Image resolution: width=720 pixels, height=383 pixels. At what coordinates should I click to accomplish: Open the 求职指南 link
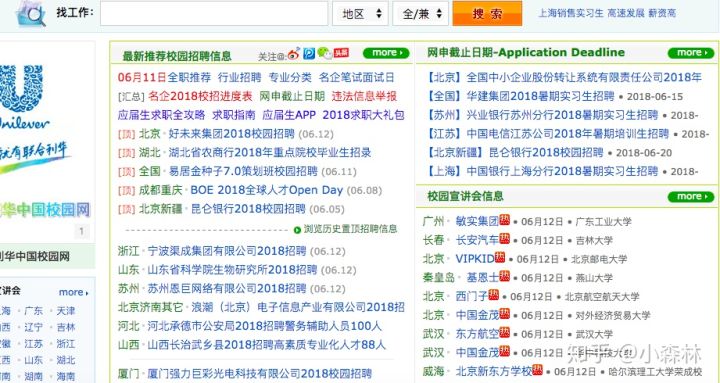tap(234, 115)
